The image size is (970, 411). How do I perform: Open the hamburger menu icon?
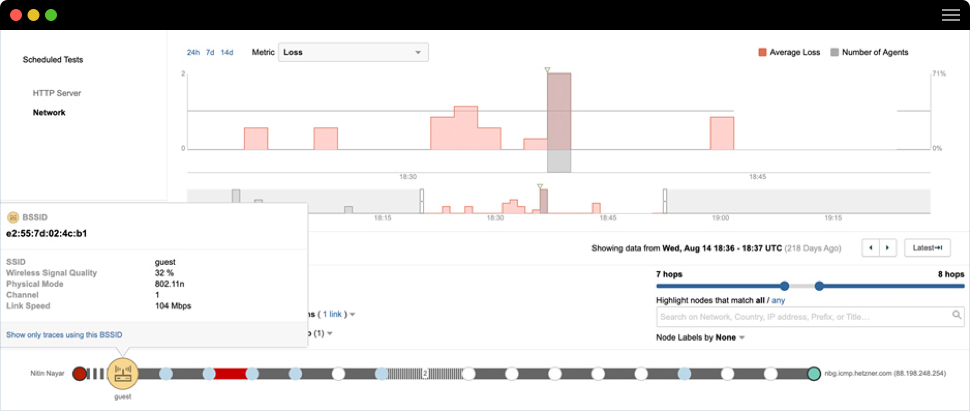(950, 15)
